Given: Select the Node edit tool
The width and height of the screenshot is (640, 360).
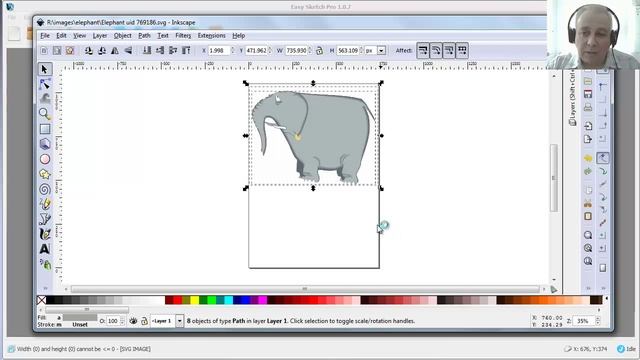Looking at the screenshot, I should tap(45, 84).
